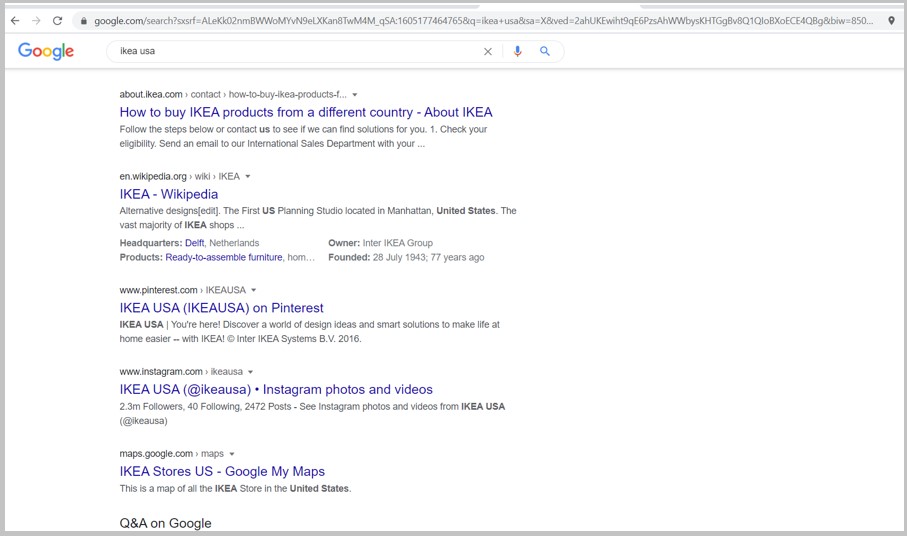Expand options arrow next to about.ikea.com result
This screenshot has width=907, height=536.
pos(355,95)
